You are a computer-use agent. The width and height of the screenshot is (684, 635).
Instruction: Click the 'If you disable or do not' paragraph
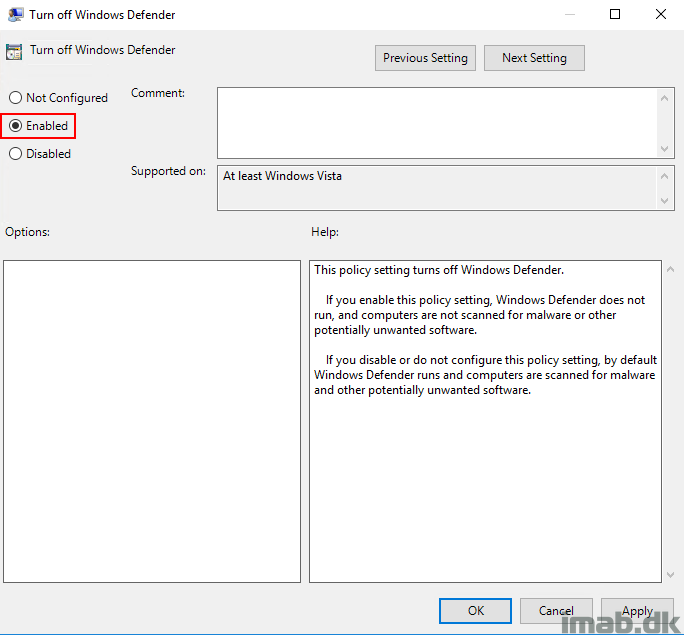point(486,375)
